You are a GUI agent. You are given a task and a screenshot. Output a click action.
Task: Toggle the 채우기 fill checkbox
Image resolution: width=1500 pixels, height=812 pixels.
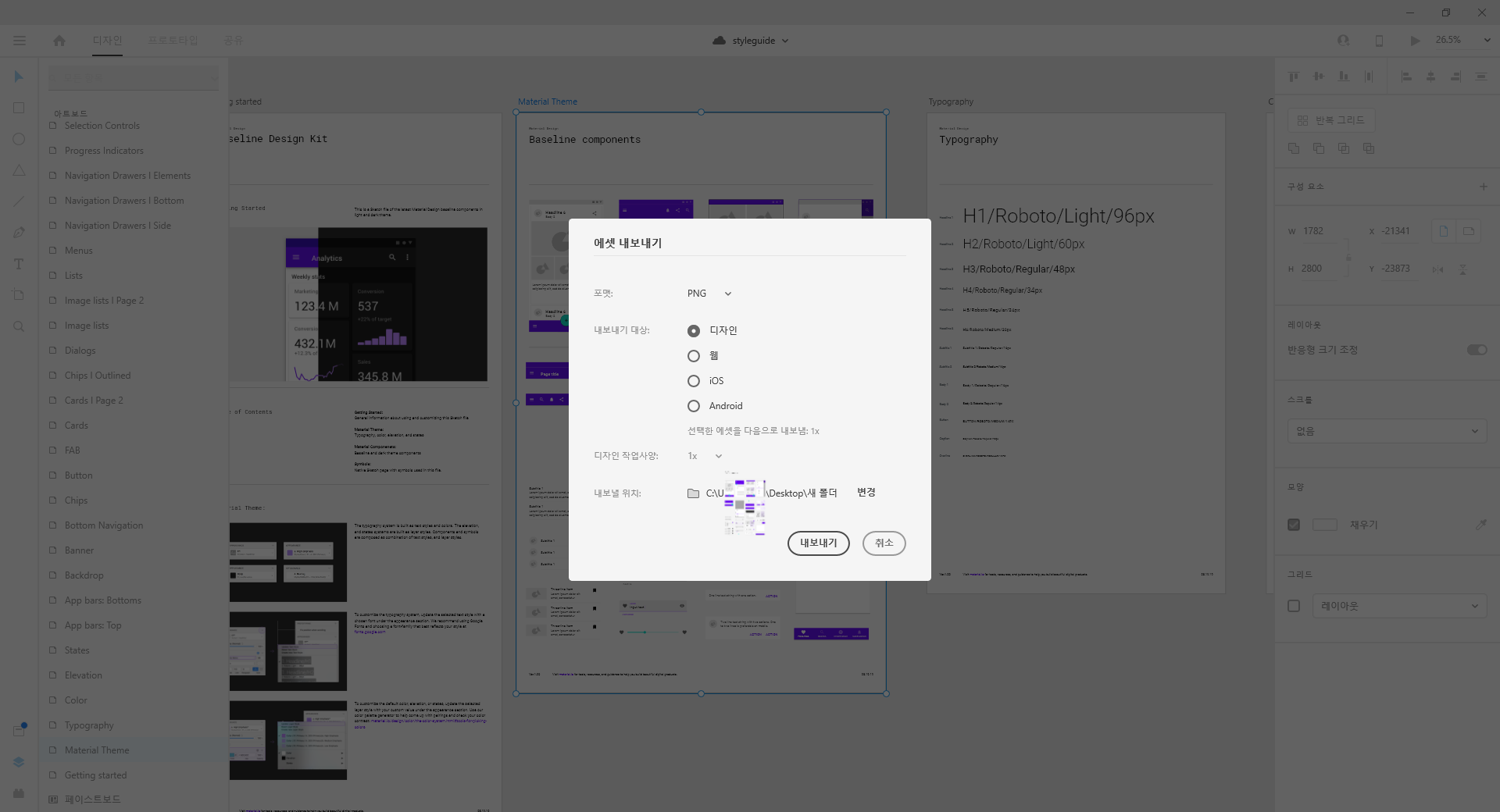(1294, 525)
